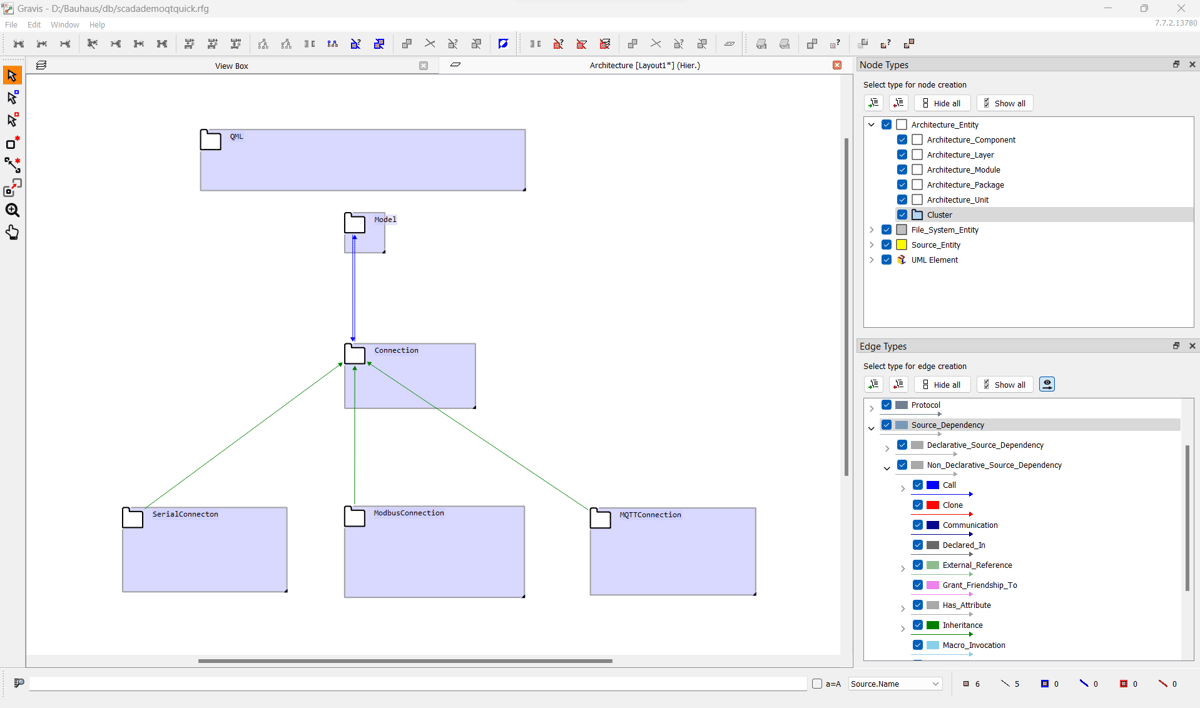The image size is (1200, 708).
Task: Select the create node tool
Action: 12,143
